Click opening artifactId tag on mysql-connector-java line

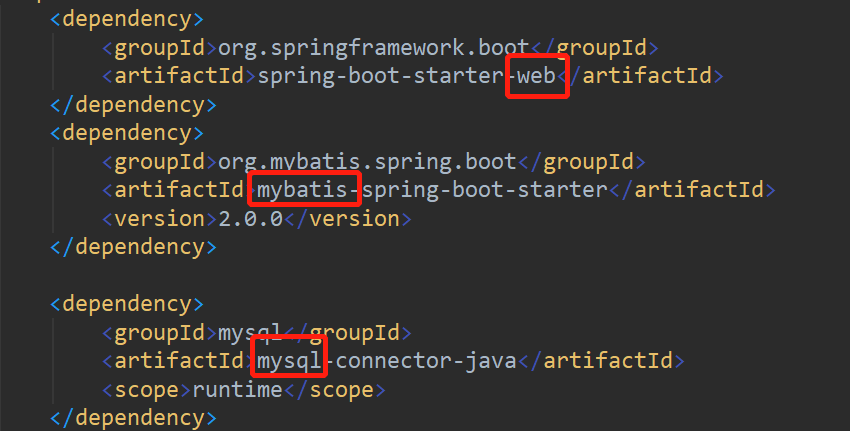[x=179, y=361]
